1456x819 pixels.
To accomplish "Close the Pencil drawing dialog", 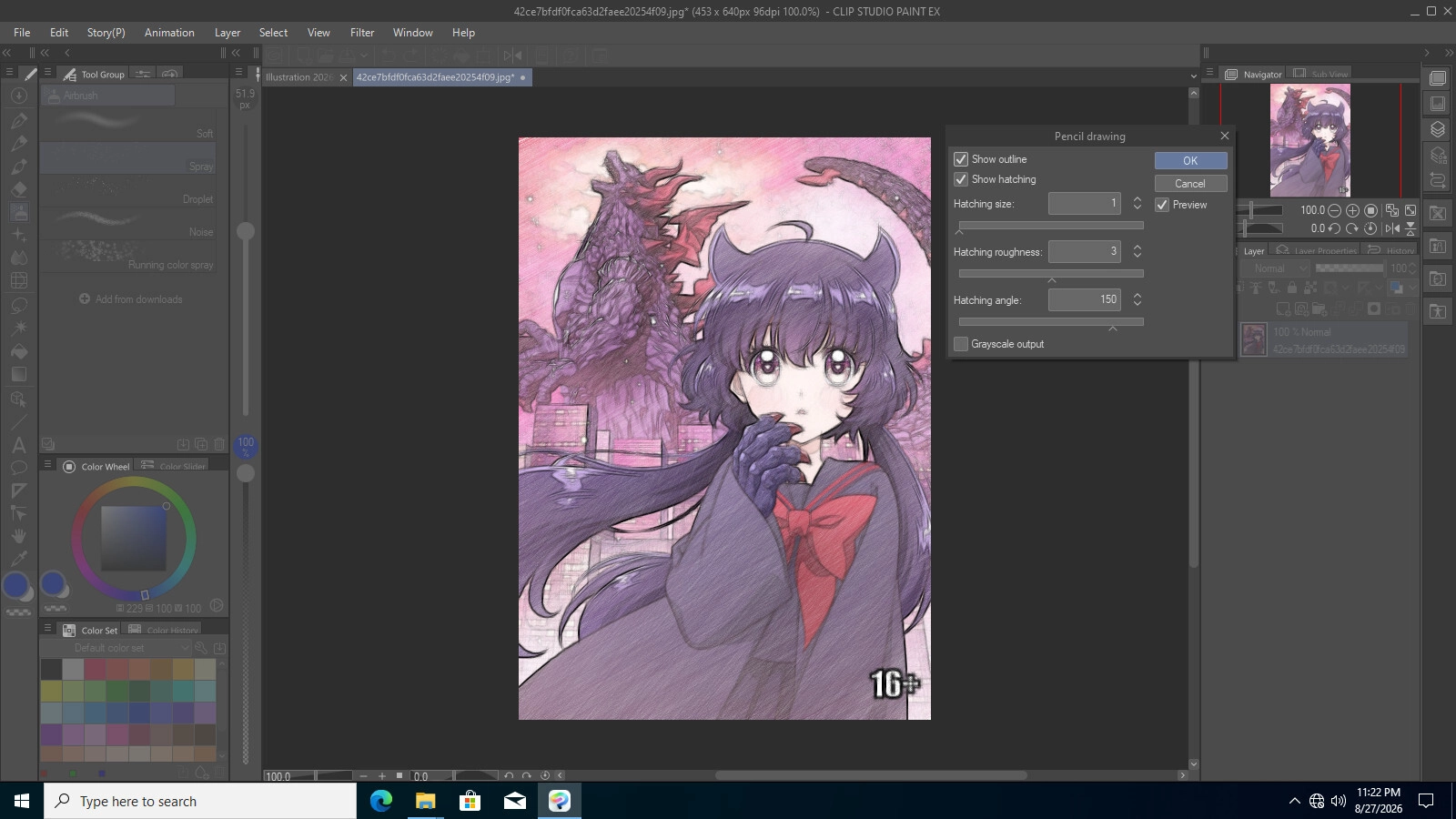I will [1224, 136].
